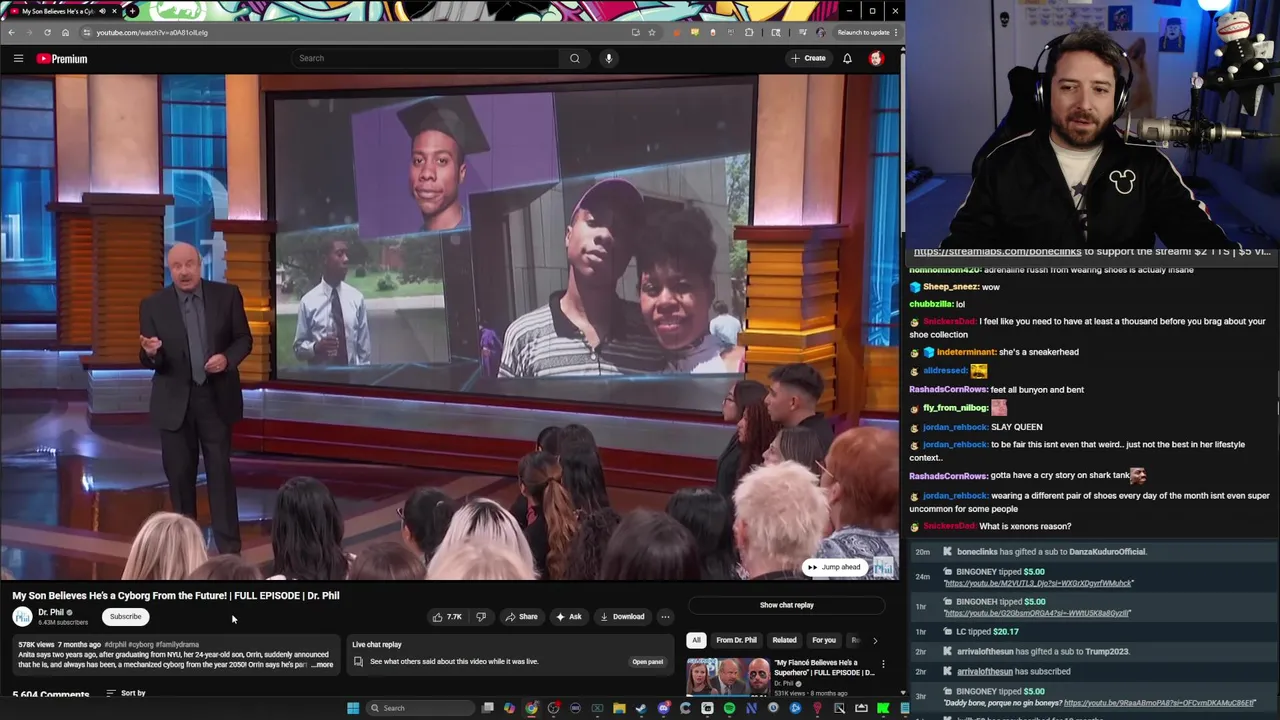
Task: Click username jordan_rehbock in SLAY QUEEN message
Action: pyautogui.click(x=955, y=427)
